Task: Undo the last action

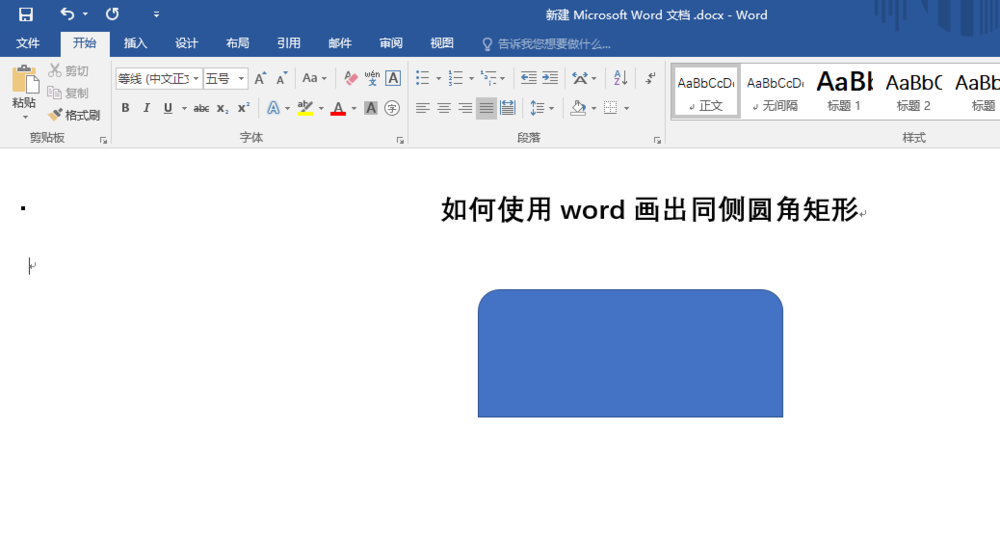Action: [x=67, y=14]
